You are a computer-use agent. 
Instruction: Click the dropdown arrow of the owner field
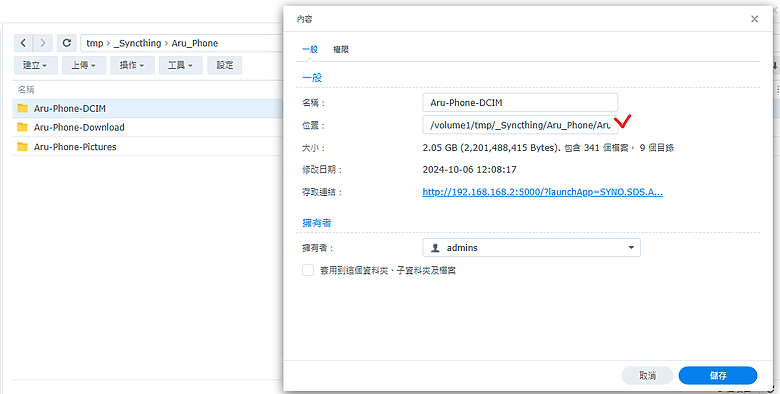coord(631,248)
